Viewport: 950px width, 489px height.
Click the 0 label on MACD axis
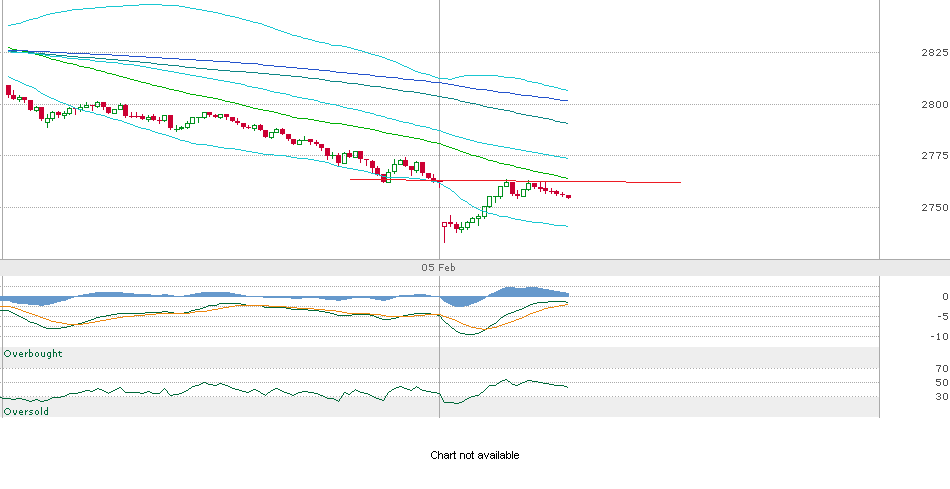point(944,297)
